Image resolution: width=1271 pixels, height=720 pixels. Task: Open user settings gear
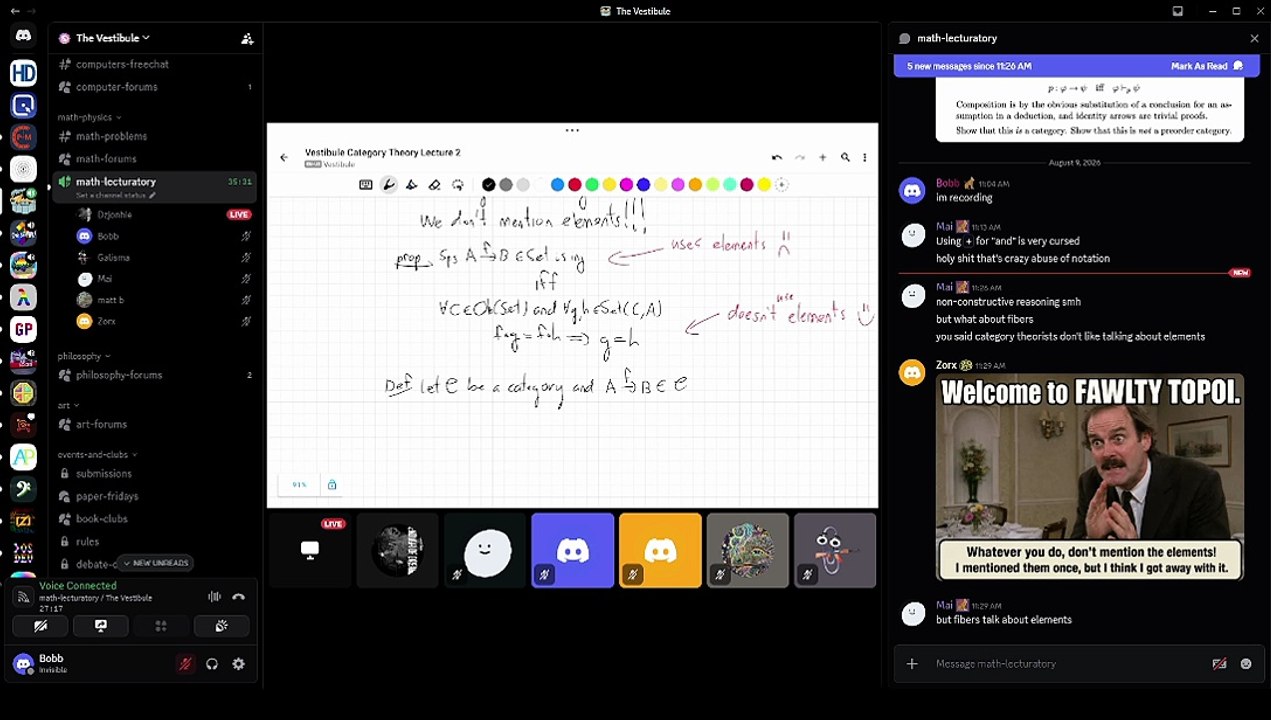(238, 664)
